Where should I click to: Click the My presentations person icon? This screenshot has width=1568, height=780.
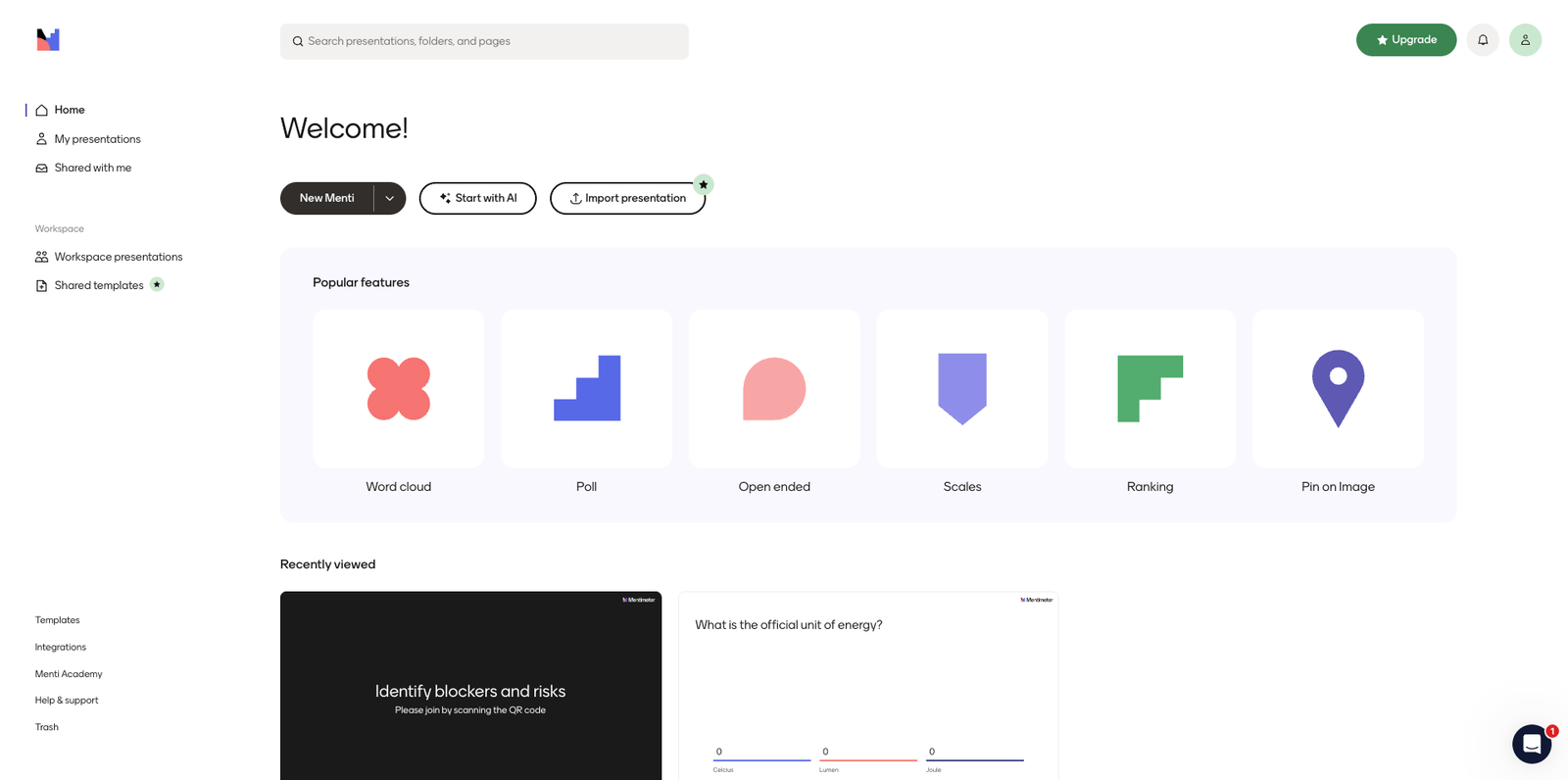[41, 139]
